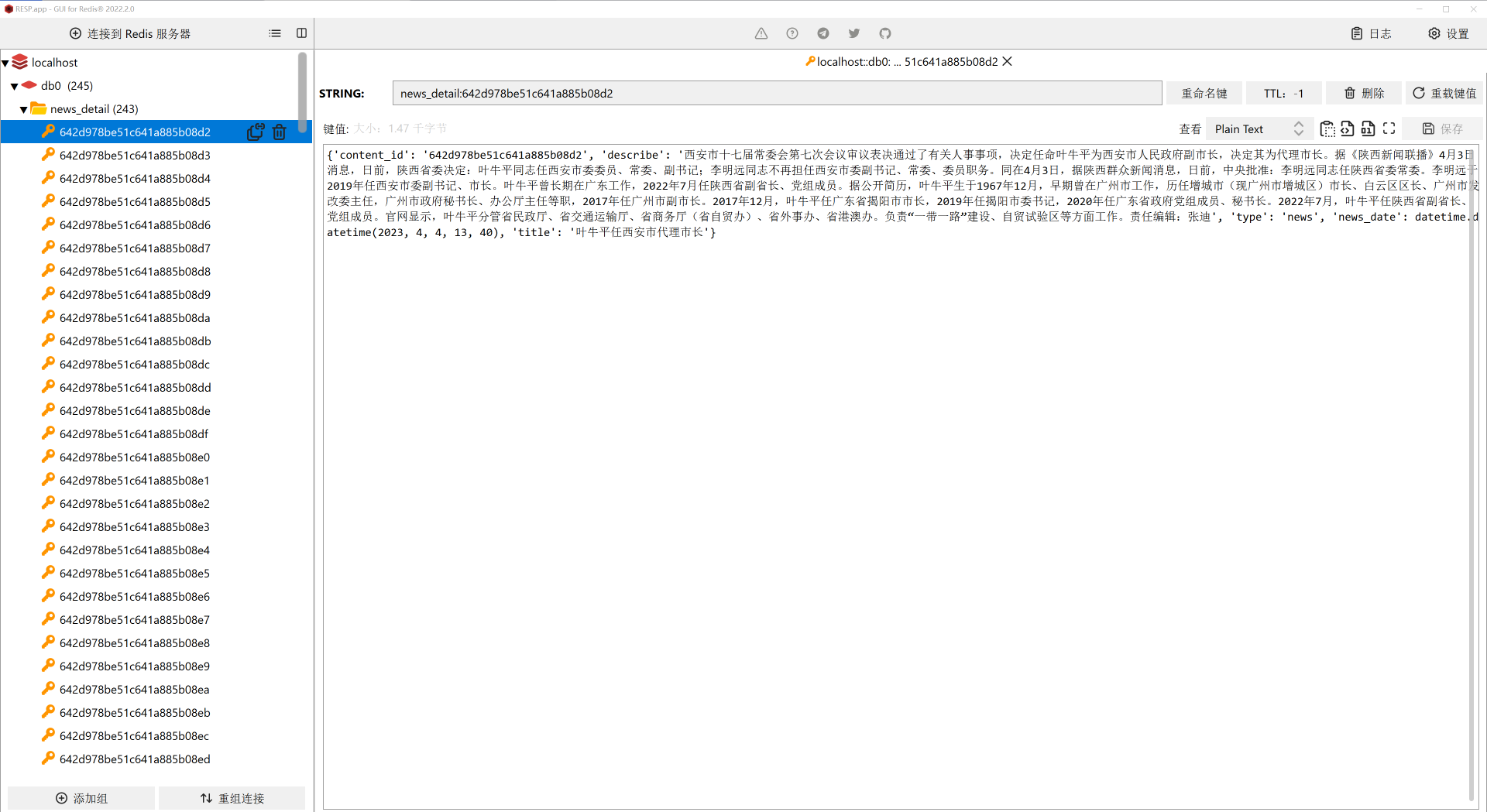Collapse the news_detail namespace folder
Viewport: 1487px width, 812px height.
(24, 109)
